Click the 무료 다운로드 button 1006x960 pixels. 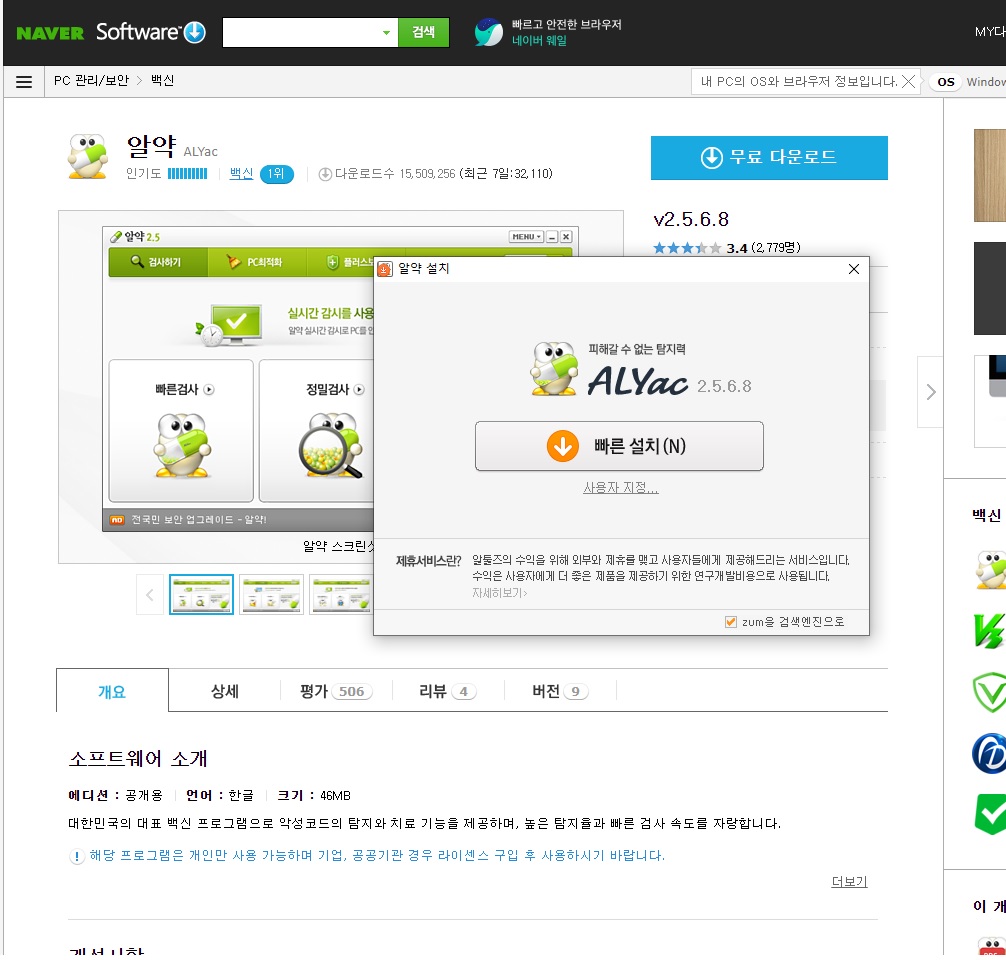769,157
